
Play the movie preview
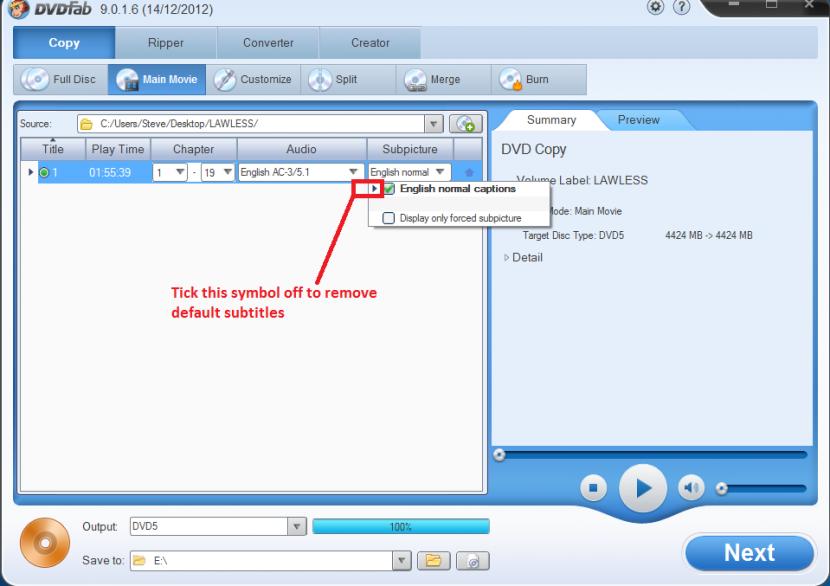[643, 488]
